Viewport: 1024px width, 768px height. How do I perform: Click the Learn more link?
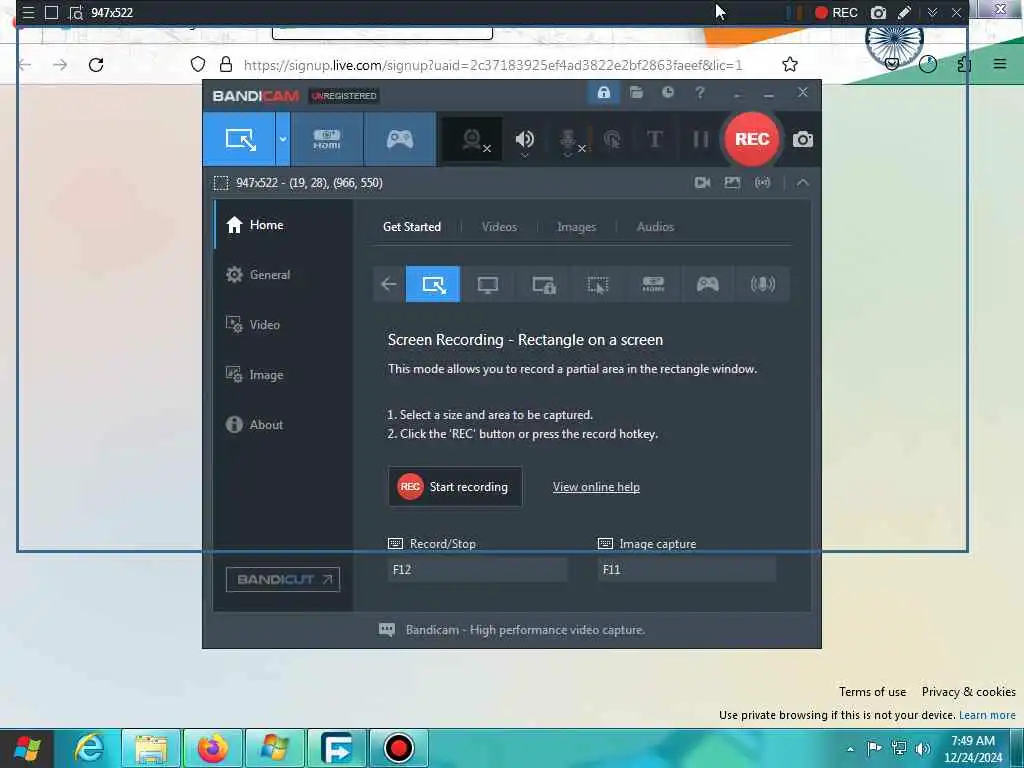click(x=987, y=715)
